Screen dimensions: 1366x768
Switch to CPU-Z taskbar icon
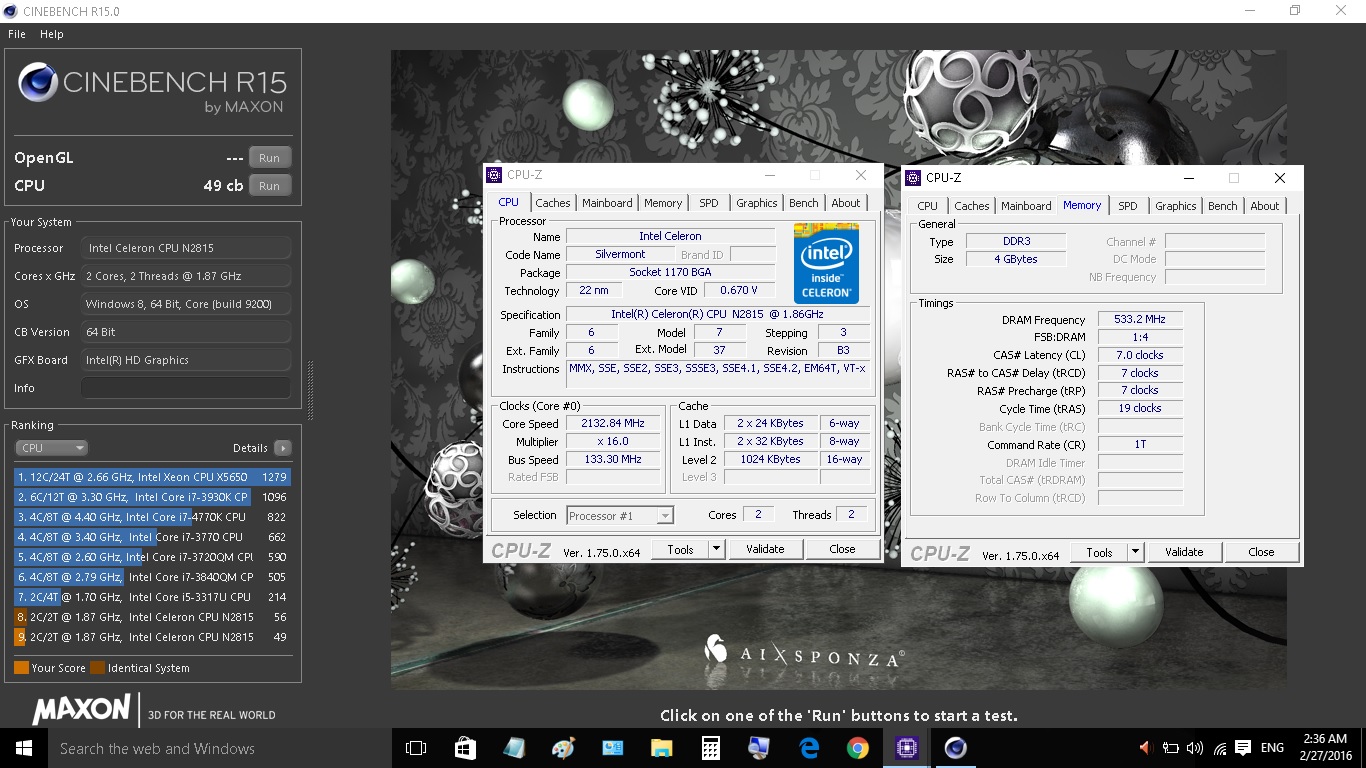click(x=906, y=748)
